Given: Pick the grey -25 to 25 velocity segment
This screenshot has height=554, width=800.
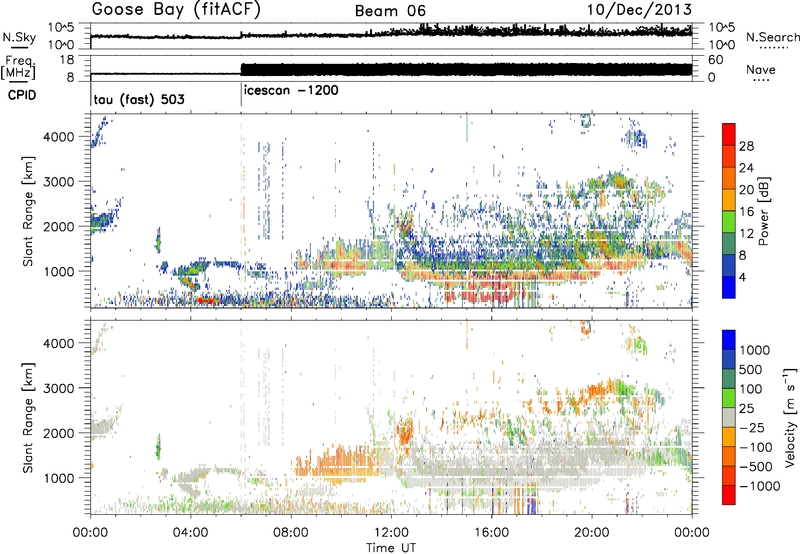Looking at the screenshot, I should pyautogui.click(x=729, y=417).
